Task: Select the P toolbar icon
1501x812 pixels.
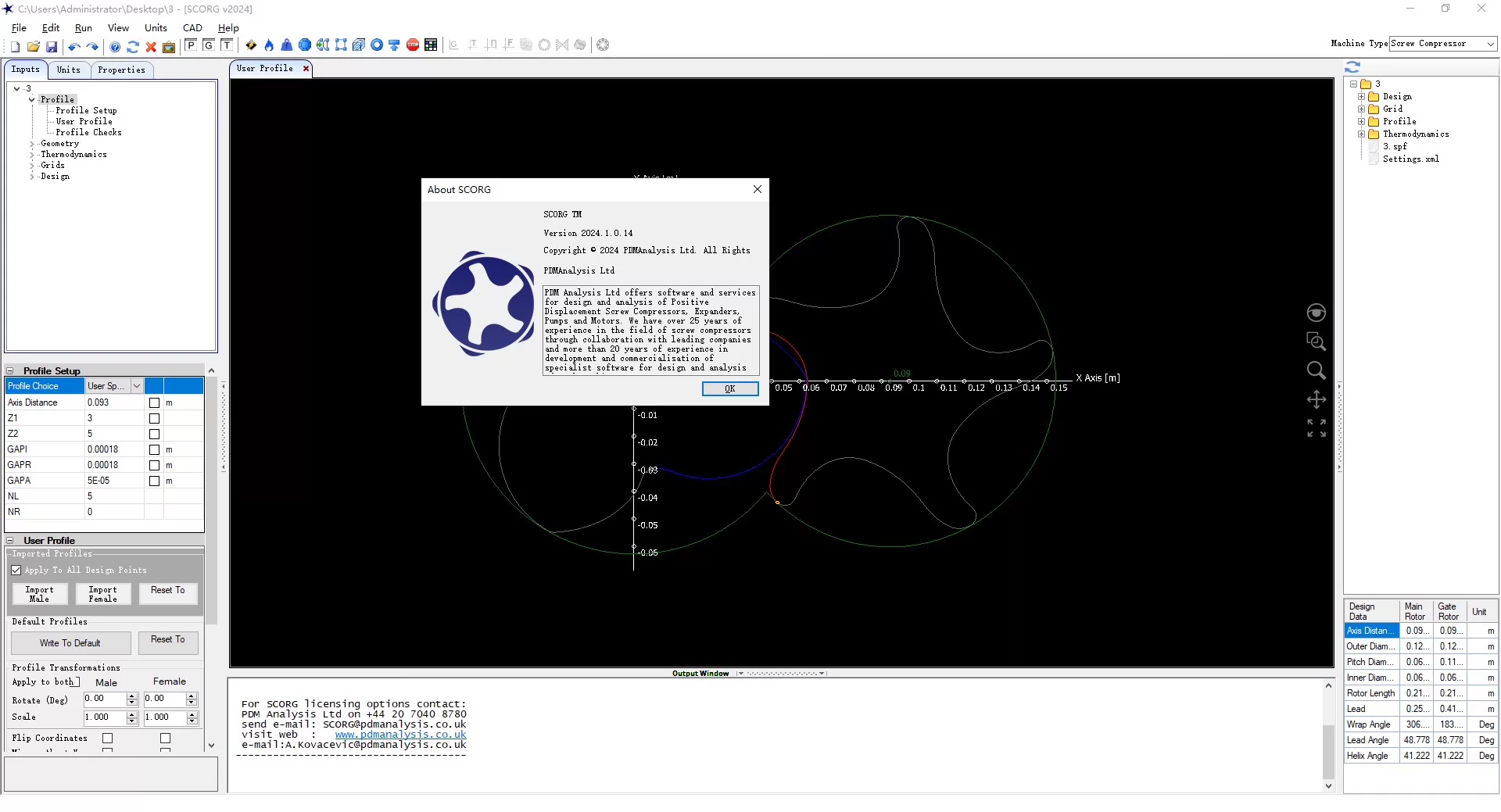Action: click(x=191, y=45)
